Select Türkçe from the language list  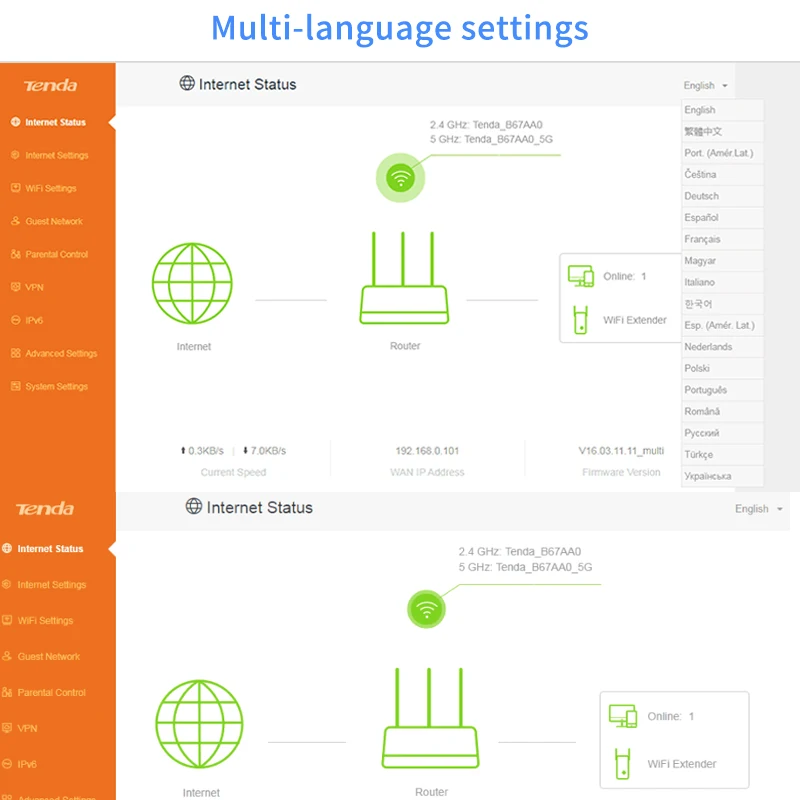722,454
